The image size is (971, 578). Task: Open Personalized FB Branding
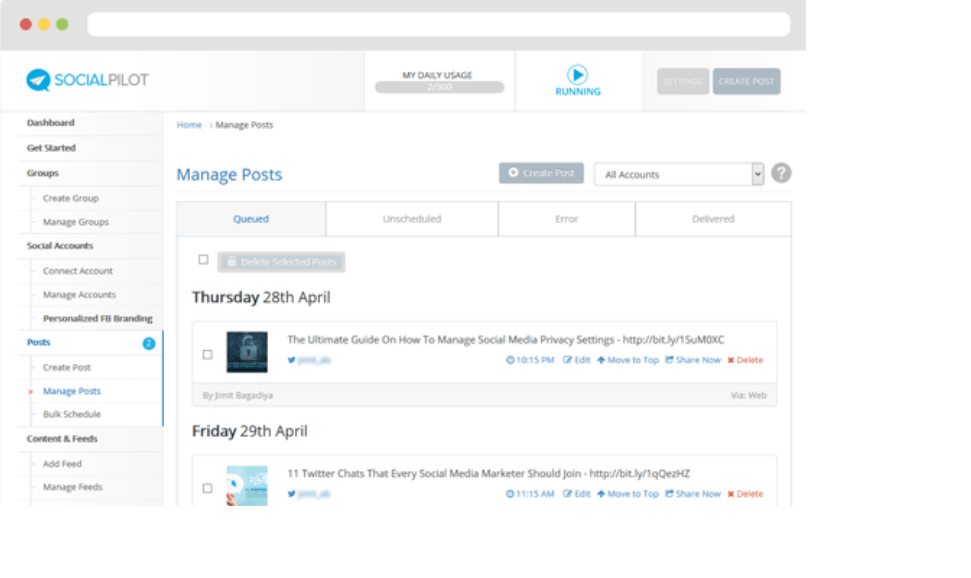97,318
